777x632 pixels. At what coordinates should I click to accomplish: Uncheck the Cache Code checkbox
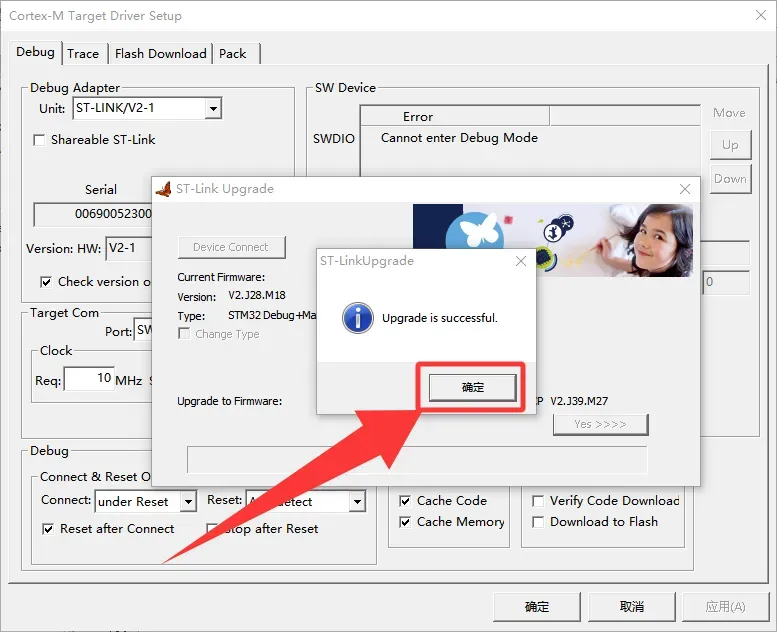click(405, 501)
